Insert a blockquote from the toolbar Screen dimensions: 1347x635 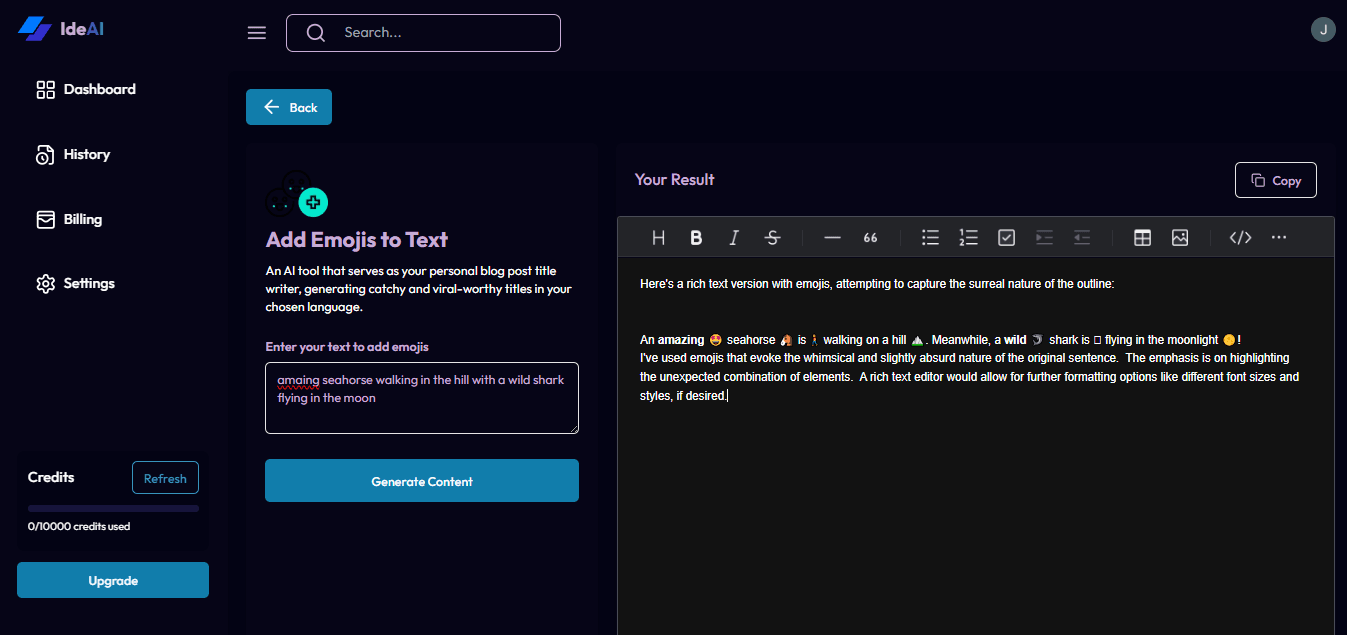(870, 237)
